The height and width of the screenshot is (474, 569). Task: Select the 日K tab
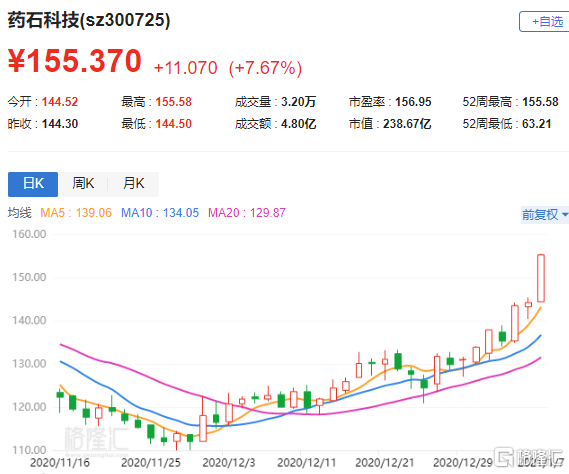(x=33, y=184)
